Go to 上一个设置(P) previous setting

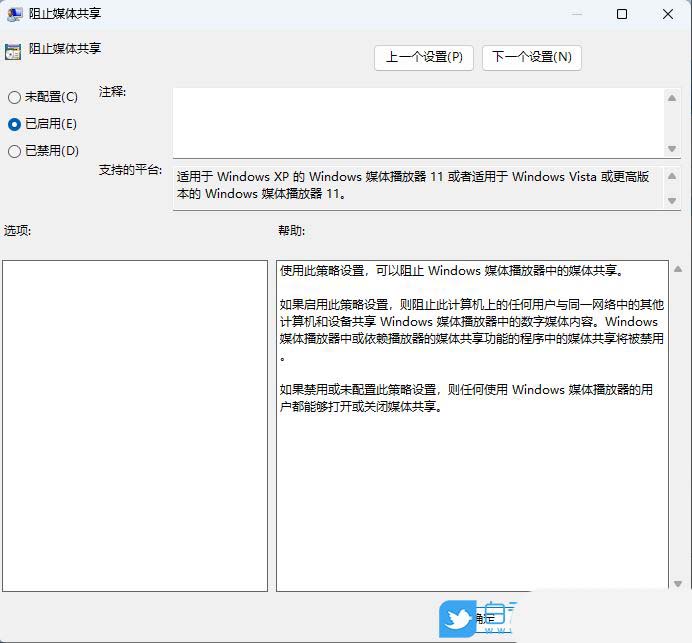click(424, 57)
